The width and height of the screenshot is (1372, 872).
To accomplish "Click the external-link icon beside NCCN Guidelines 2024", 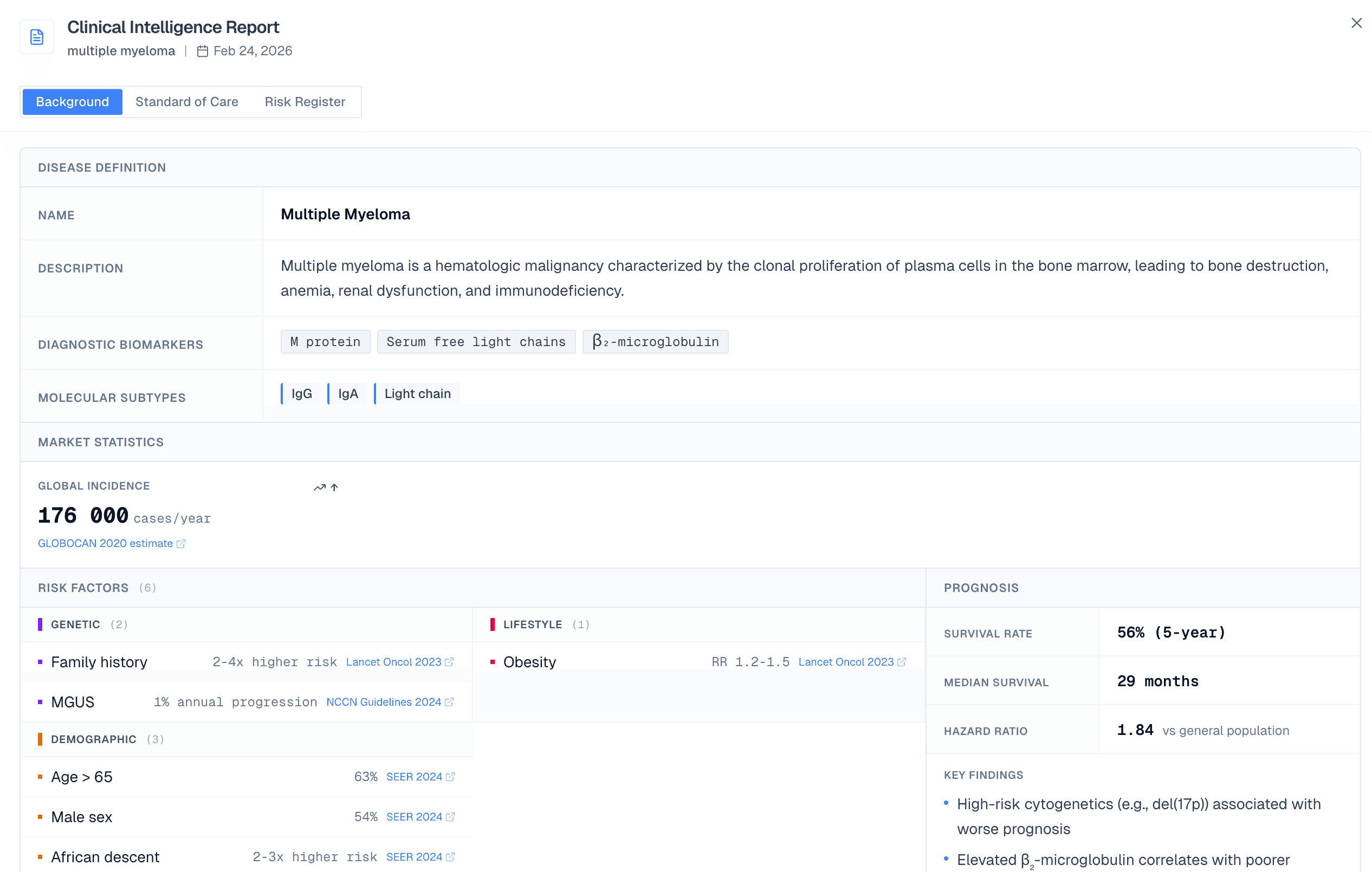I will click(450, 702).
